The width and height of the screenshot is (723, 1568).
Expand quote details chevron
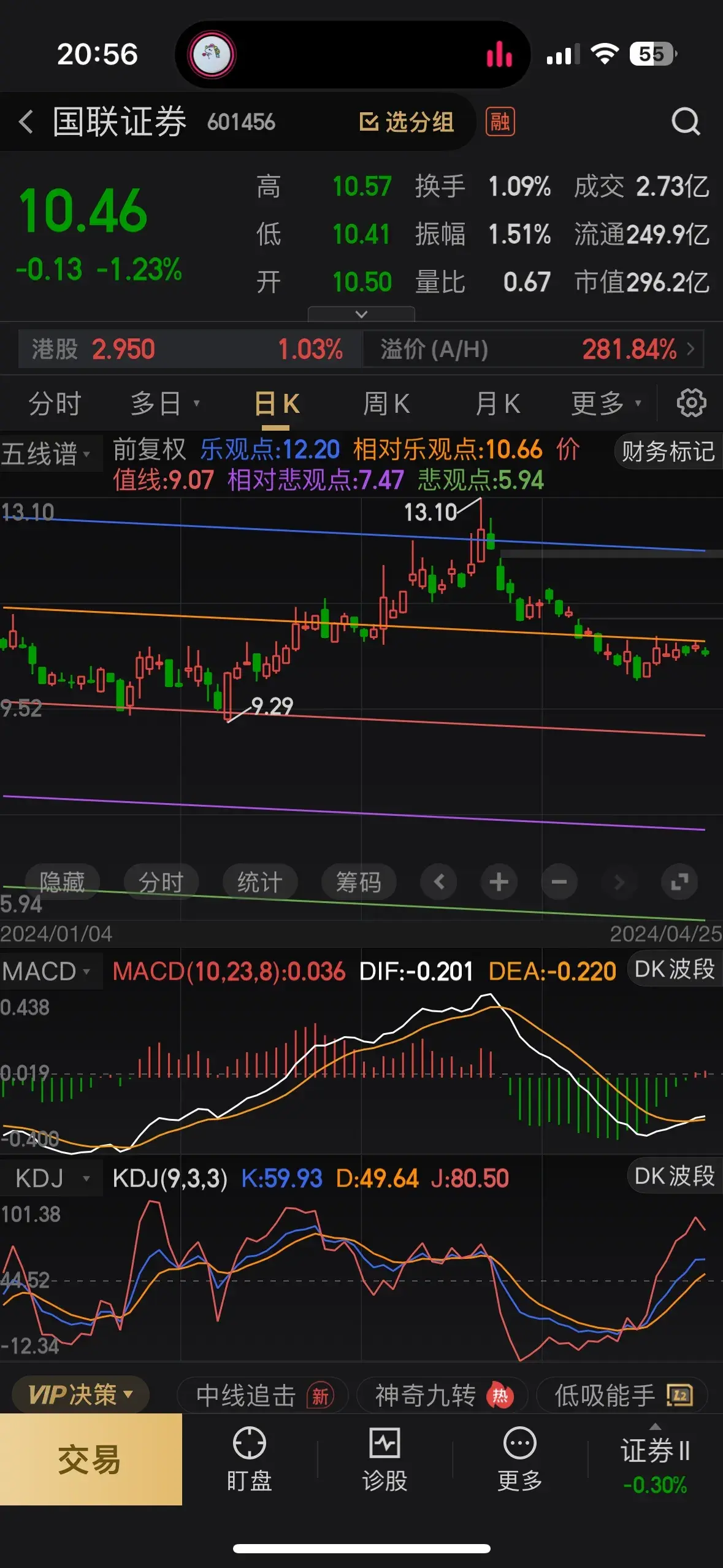(x=361, y=314)
